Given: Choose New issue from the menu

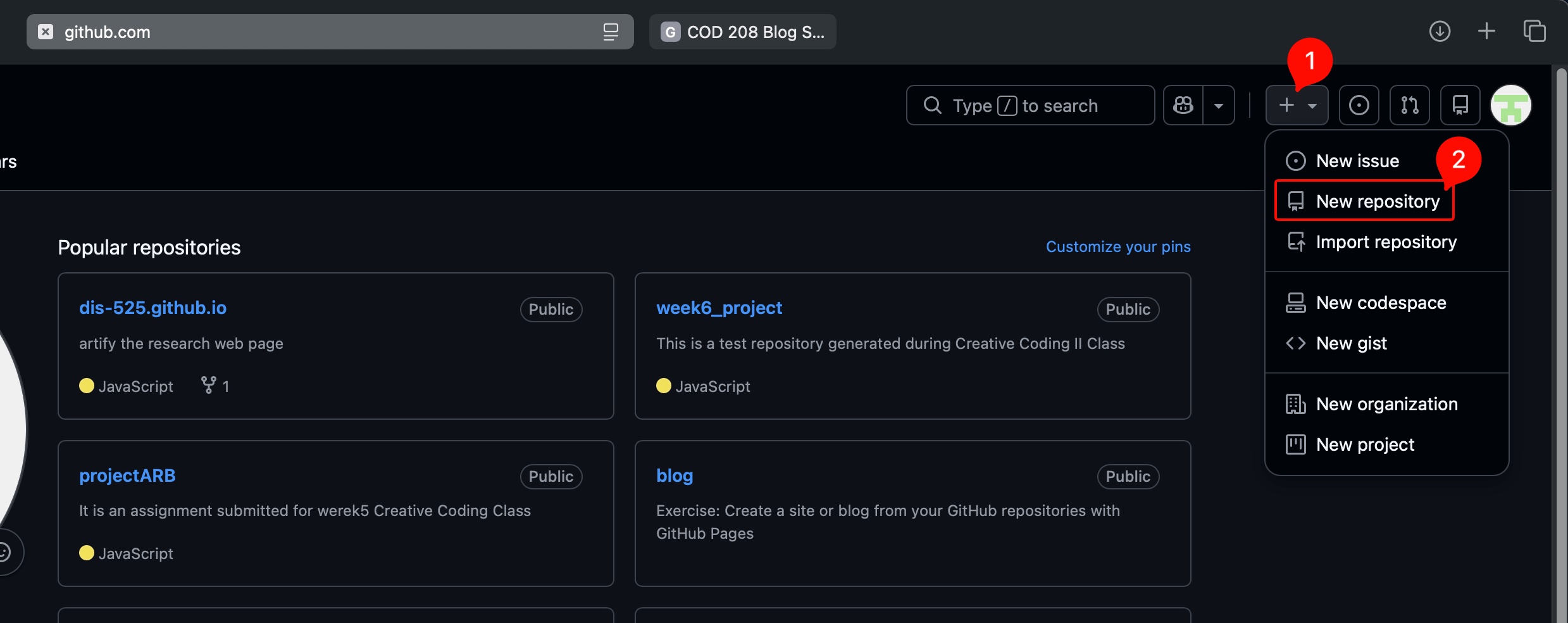Looking at the screenshot, I should click(x=1357, y=161).
